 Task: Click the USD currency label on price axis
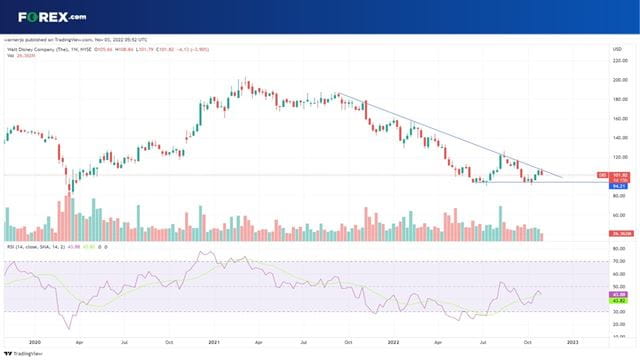[x=617, y=49]
